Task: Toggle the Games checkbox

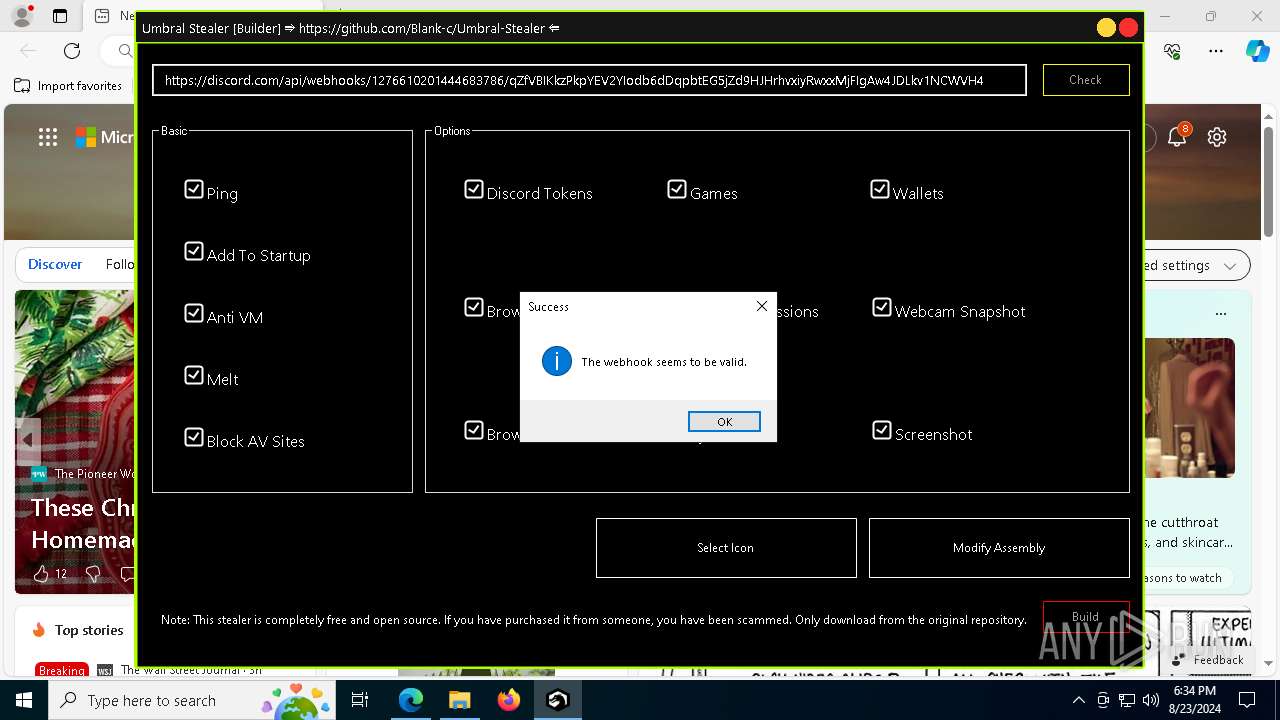Action: click(677, 189)
